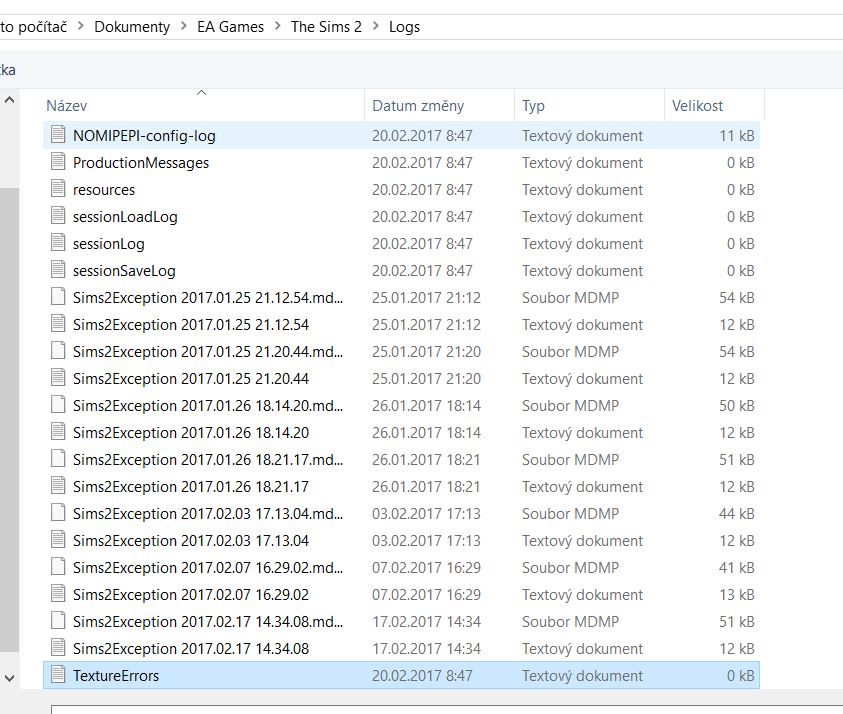The width and height of the screenshot is (843, 714).
Task: Expand the chevron after Dokumenty in breadcrumb
Action: [x=184, y=27]
